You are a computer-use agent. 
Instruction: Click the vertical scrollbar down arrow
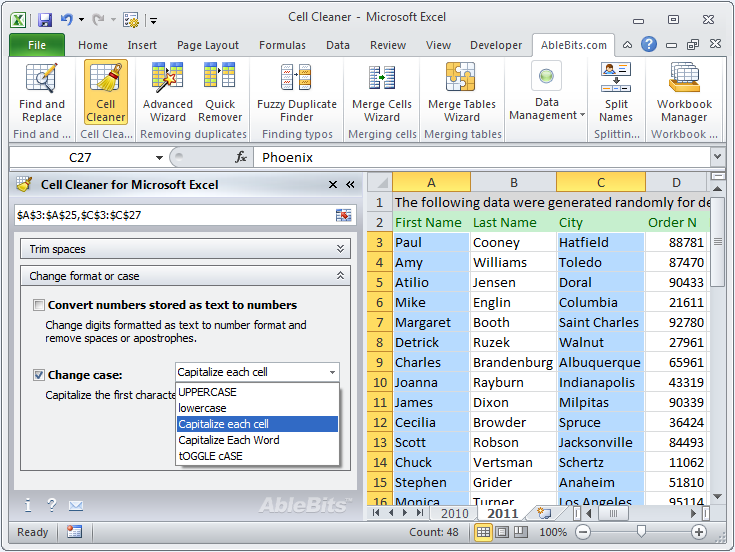[717, 497]
